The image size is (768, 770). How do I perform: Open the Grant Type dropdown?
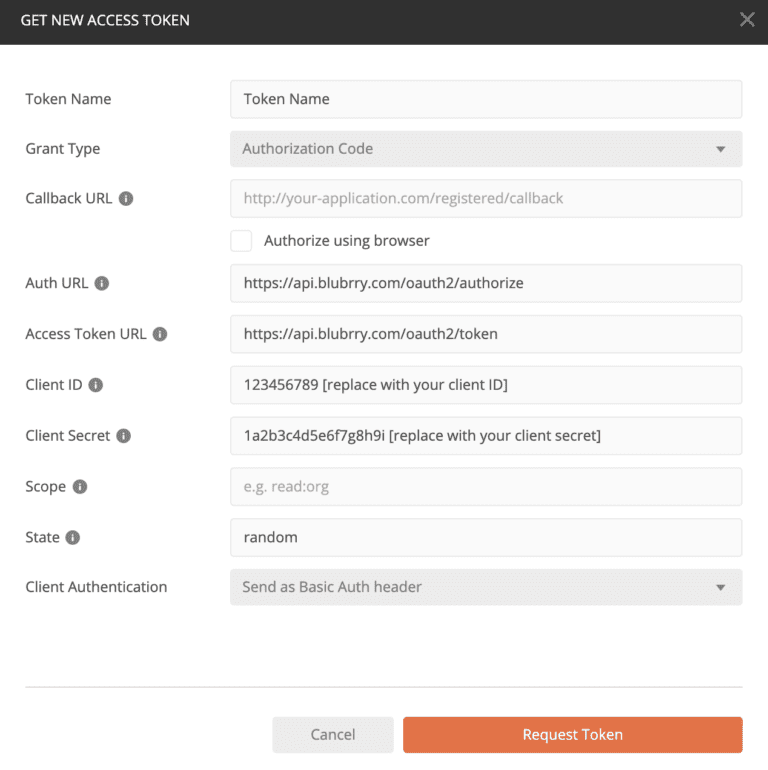tap(486, 149)
